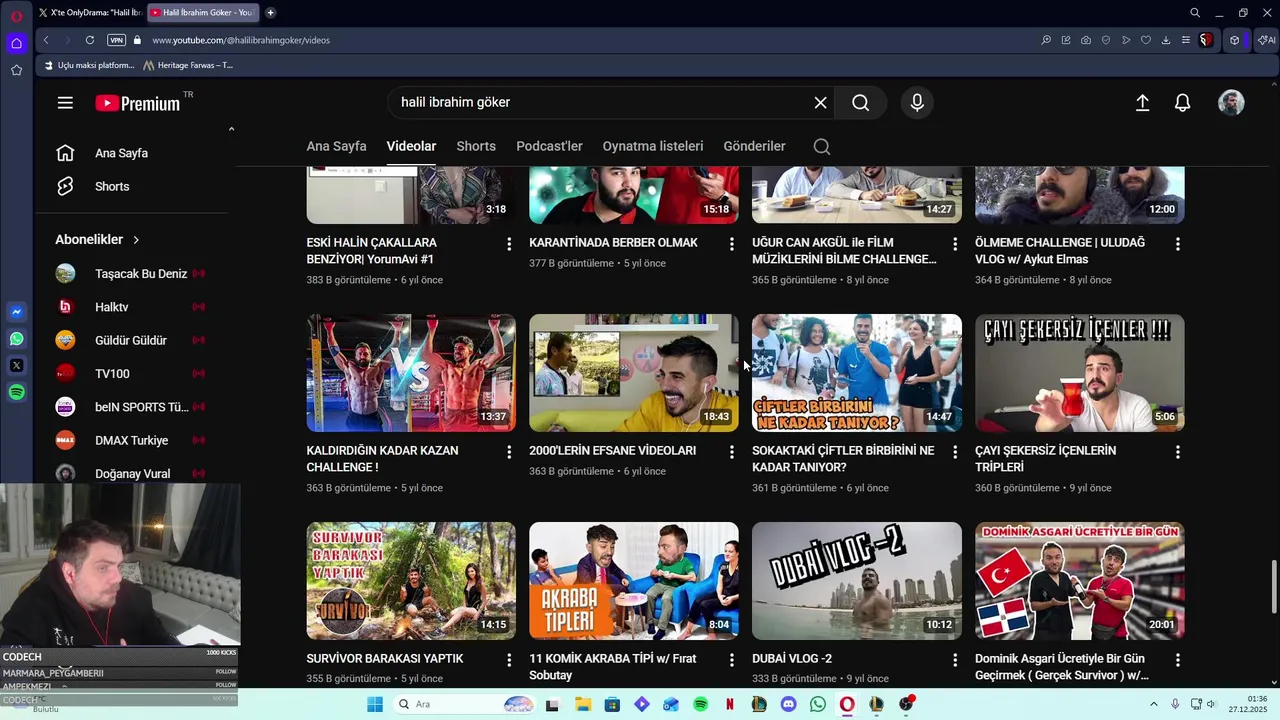
Task: Open options menu for KALDIRDIĞIN KADAR KAZAN
Action: [x=508, y=452]
